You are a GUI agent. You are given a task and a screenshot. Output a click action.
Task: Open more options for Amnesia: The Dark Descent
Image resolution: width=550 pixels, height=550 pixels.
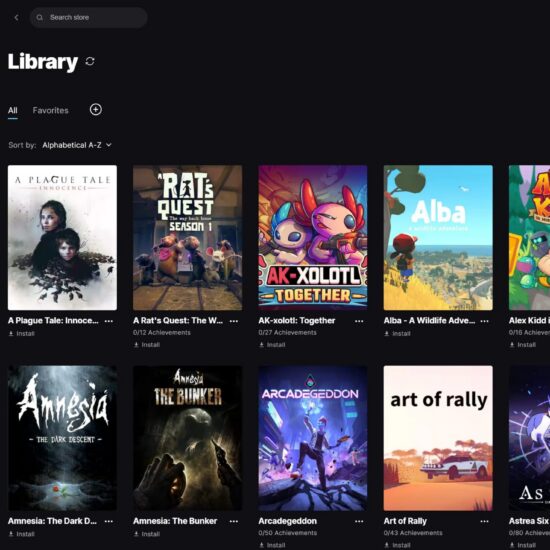coord(109,521)
